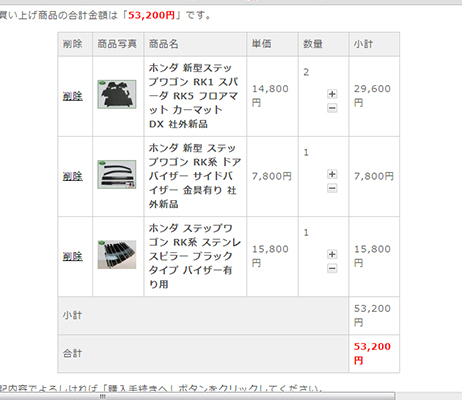Click plus icon for door visor item
The image size is (462, 400).
point(332,174)
